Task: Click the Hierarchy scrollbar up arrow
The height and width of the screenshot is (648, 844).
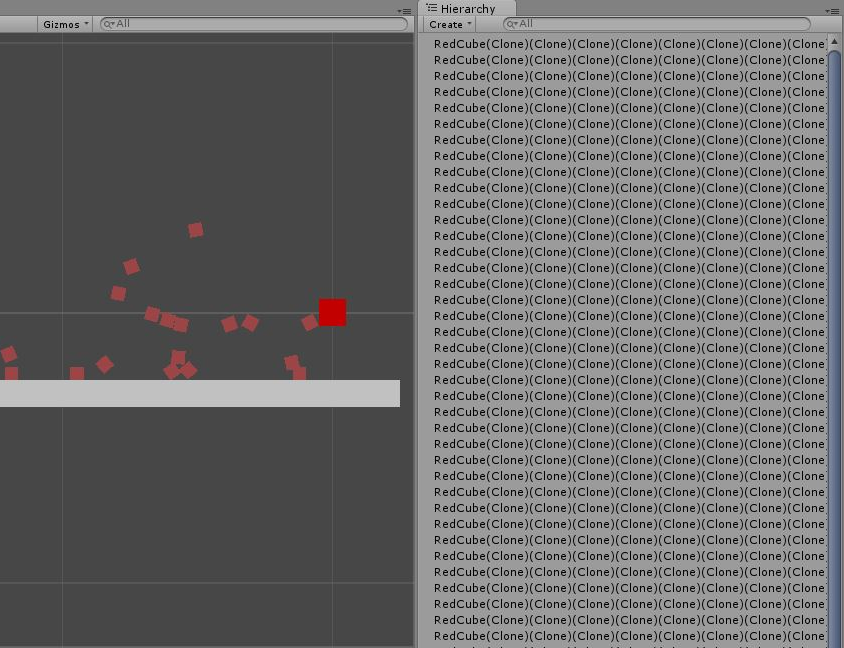Action: click(834, 41)
